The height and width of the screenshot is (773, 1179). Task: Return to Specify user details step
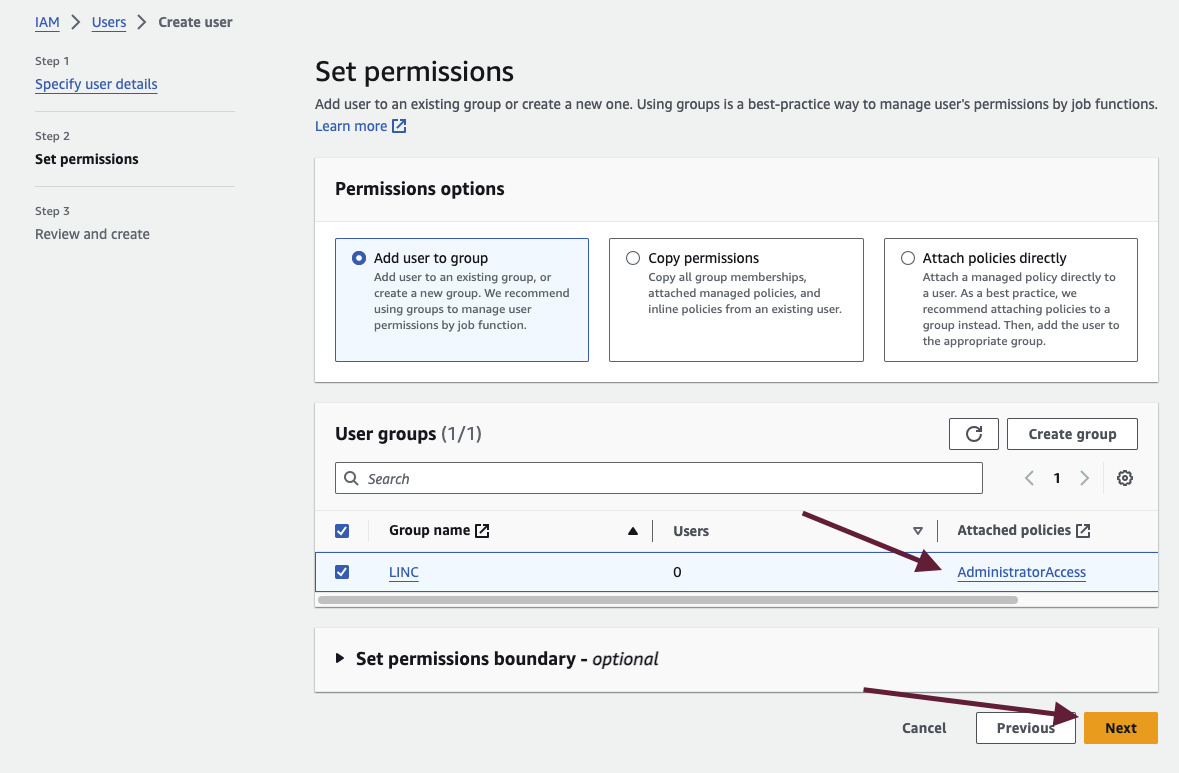click(x=96, y=84)
